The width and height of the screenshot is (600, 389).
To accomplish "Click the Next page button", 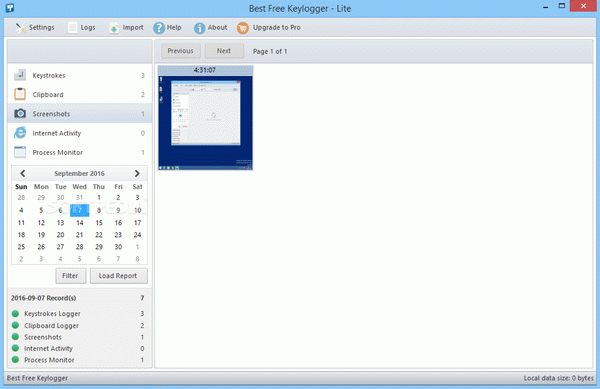I will pyautogui.click(x=224, y=51).
